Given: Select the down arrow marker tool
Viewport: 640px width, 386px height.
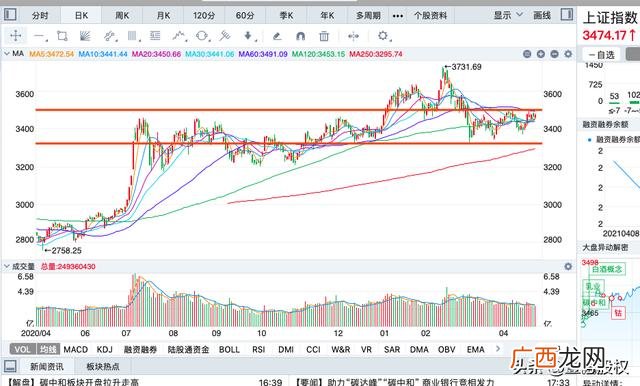Looking at the screenshot, I should (249, 36).
